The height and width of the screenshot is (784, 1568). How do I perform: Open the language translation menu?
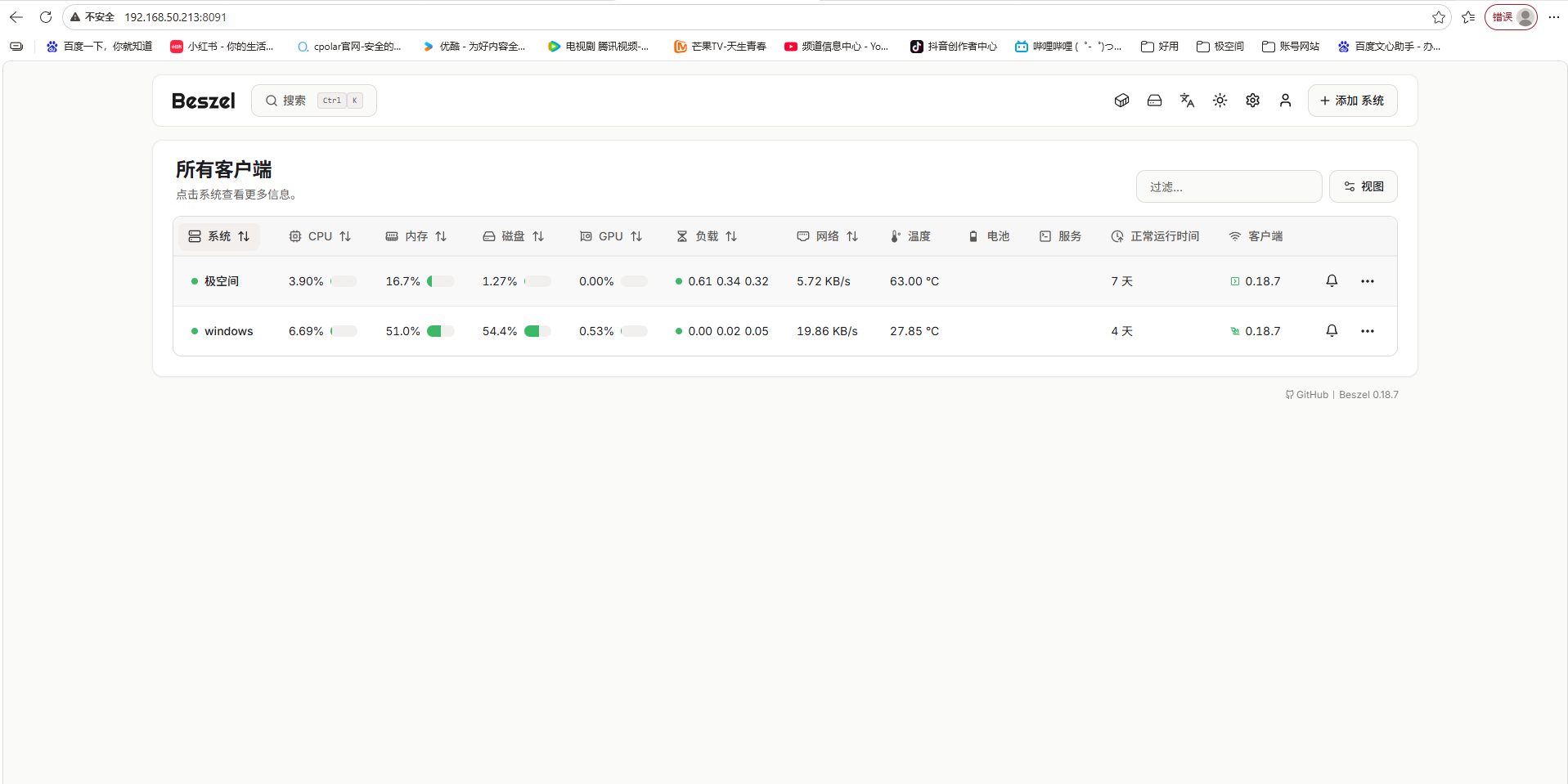click(1187, 101)
